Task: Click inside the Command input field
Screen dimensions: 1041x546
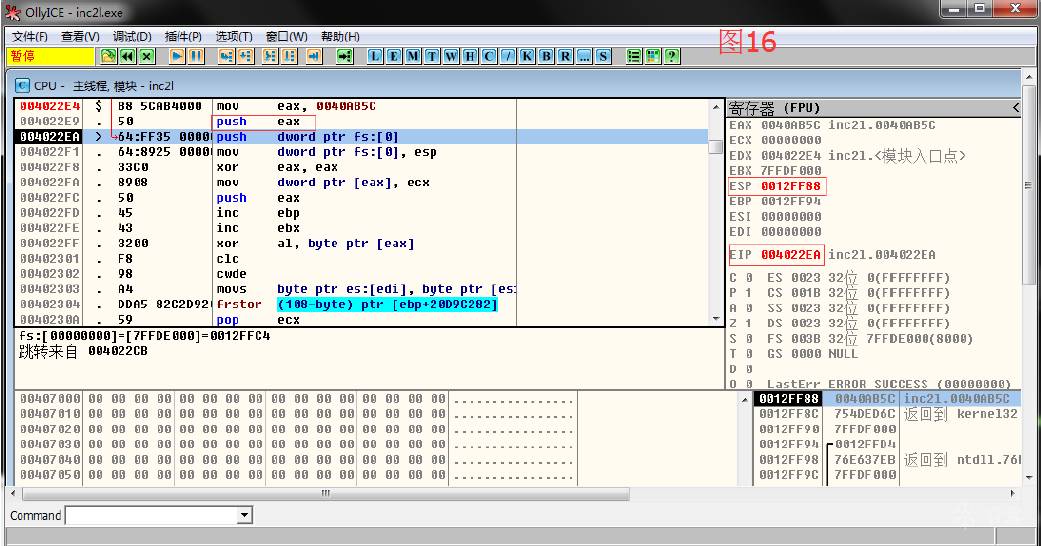Action: (151, 515)
